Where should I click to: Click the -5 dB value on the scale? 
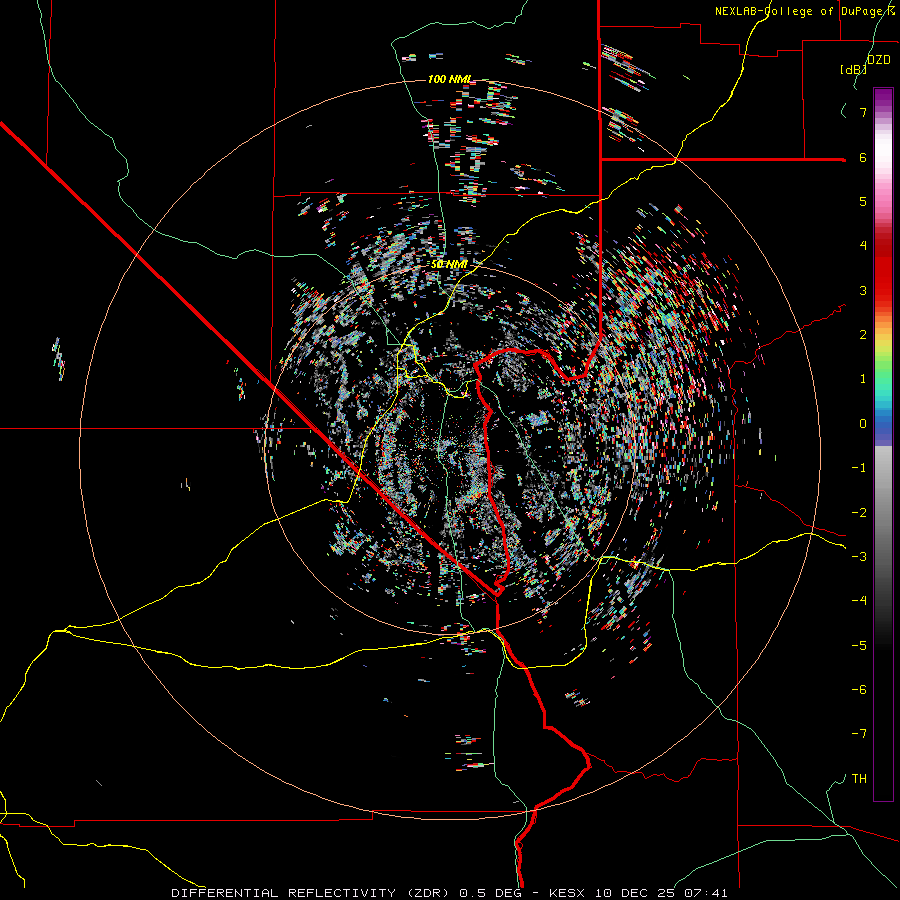coord(859,645)
